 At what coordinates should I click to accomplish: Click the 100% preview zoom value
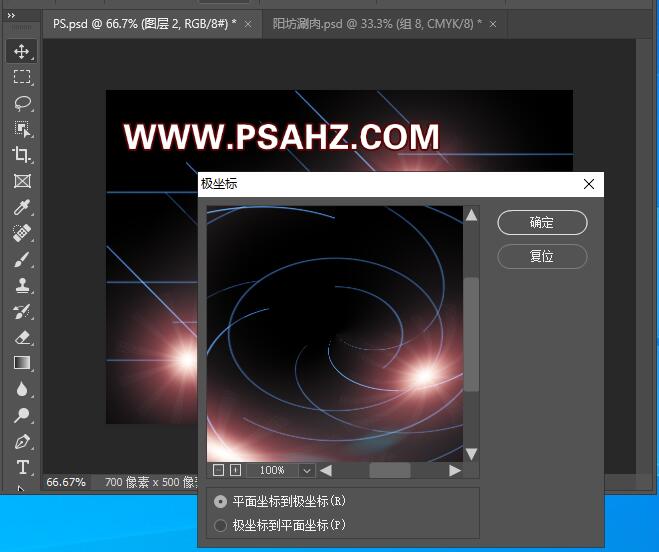coord(272,470)
